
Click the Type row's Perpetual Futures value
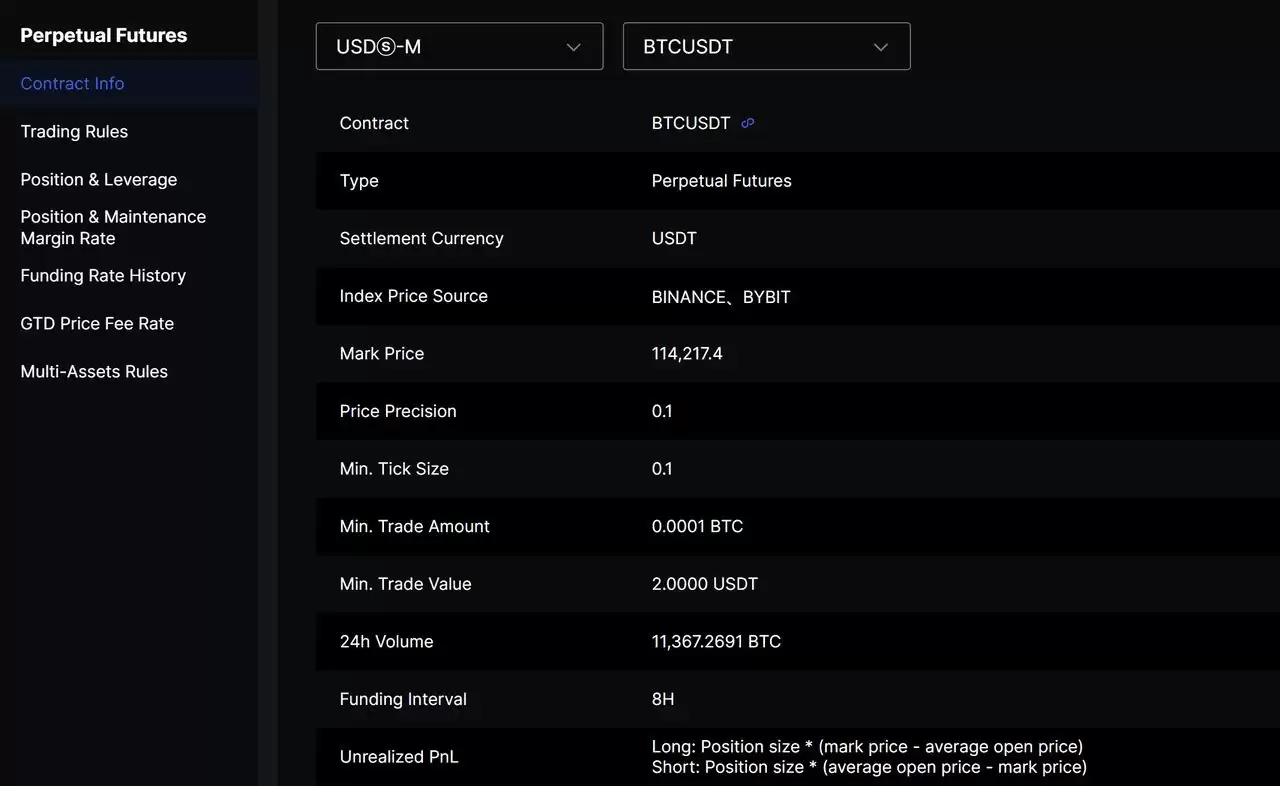point(721,181)
